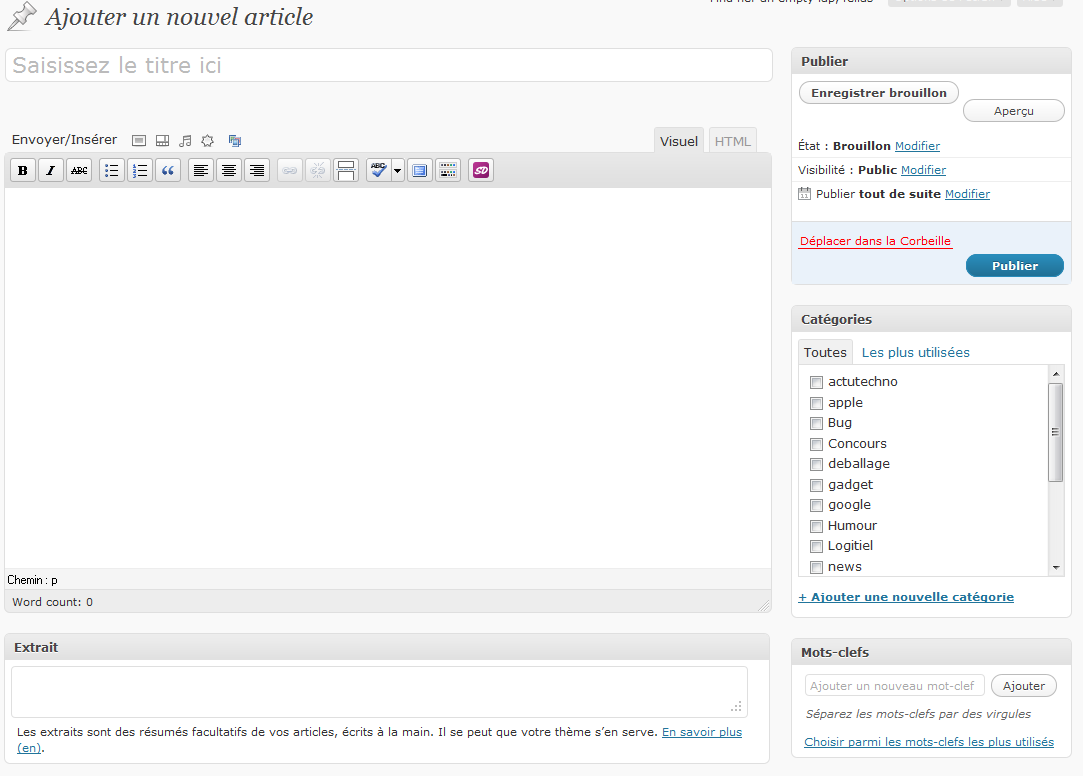Check the google category
The width and height of the screenshot is (1083, 776).
point(816,505)
